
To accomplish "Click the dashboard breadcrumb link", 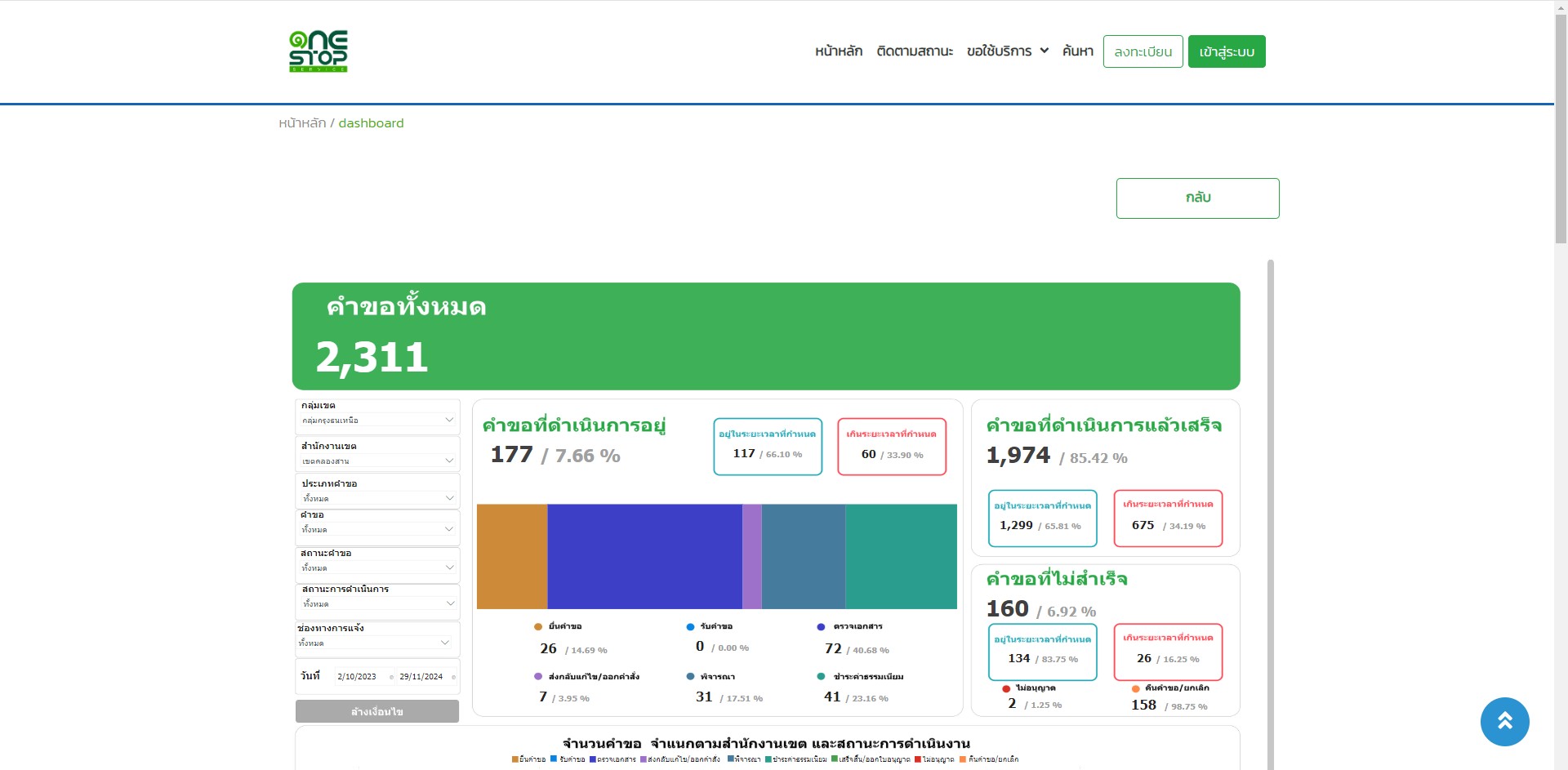I will [371, 123].
